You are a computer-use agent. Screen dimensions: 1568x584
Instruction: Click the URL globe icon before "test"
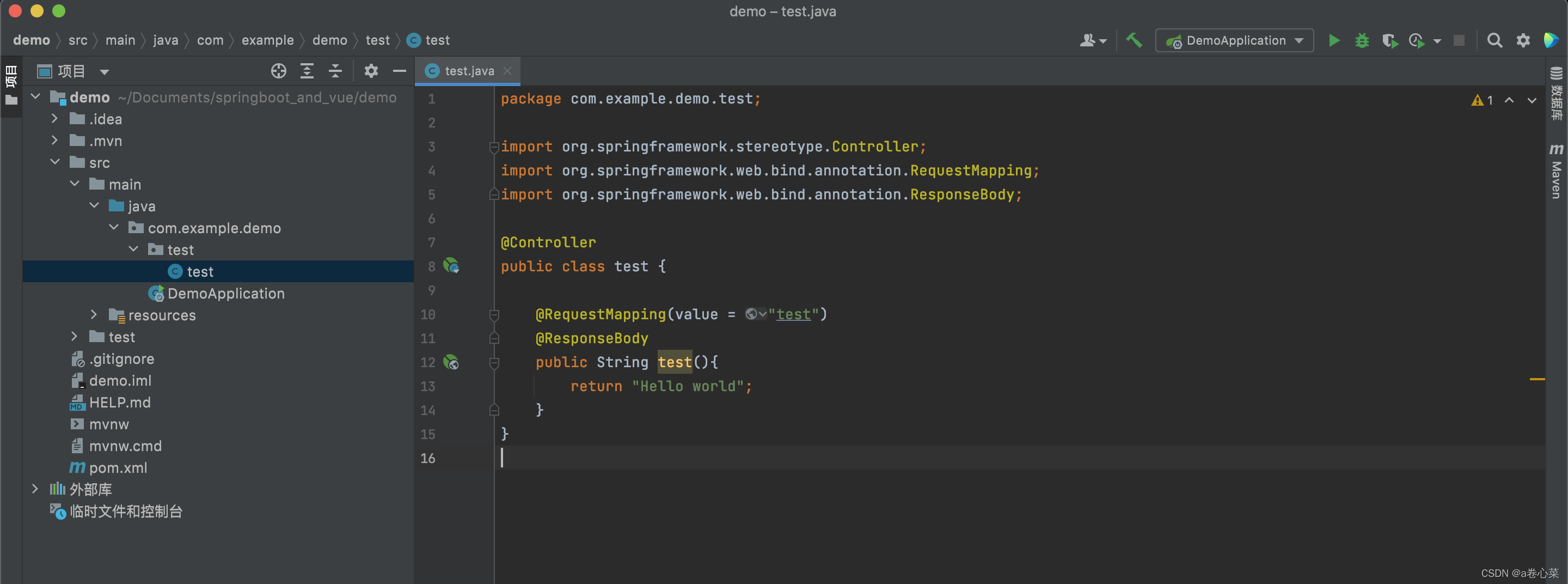[755, 314]
